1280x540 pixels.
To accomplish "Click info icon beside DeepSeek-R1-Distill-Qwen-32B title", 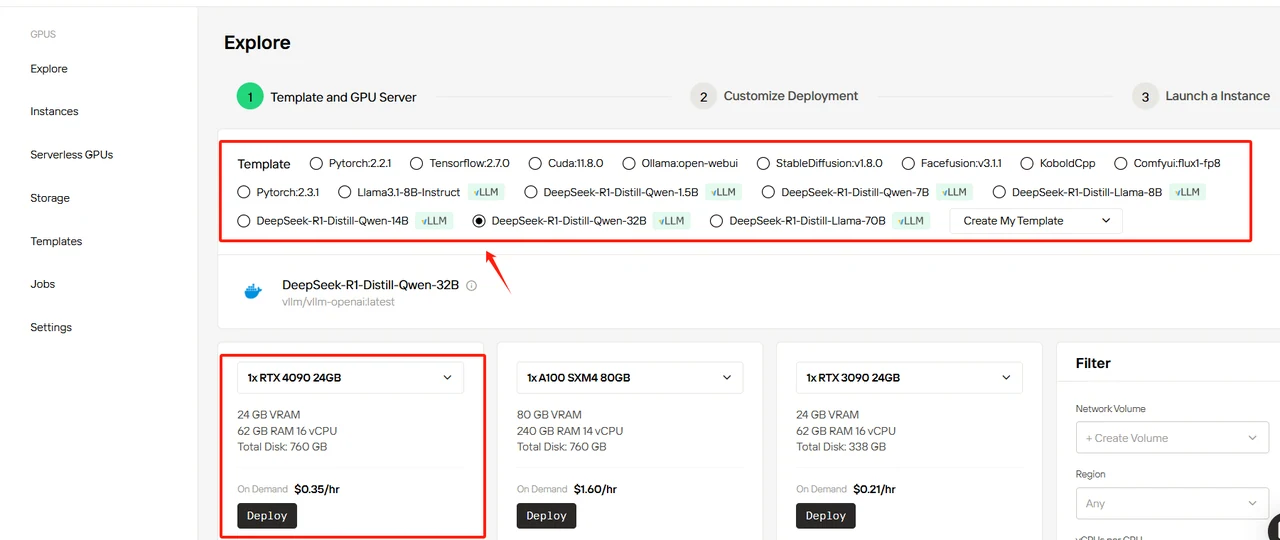I will pyautogui.click(x=472, y=285).
